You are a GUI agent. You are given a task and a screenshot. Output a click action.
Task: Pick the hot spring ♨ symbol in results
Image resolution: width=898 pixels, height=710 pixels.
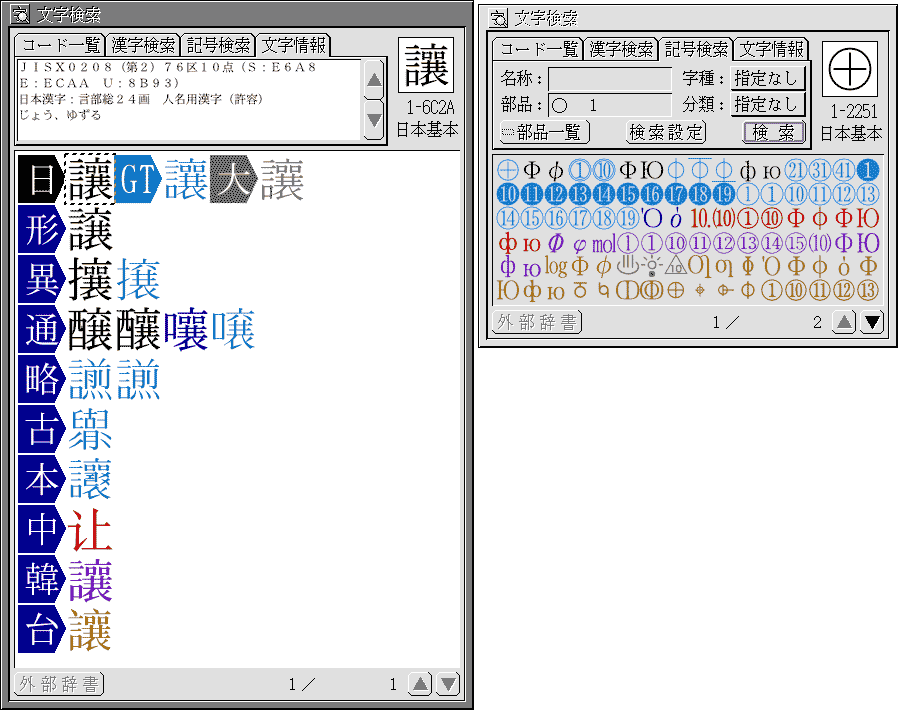pos(627,267)
